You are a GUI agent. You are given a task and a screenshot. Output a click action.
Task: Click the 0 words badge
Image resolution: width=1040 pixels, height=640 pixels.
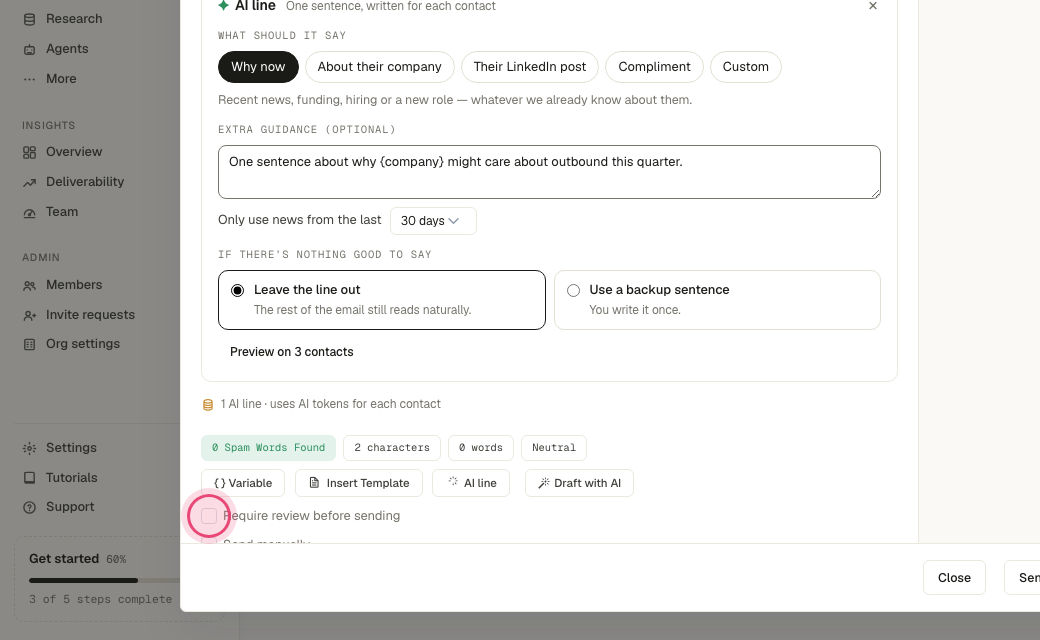(481, 448)
